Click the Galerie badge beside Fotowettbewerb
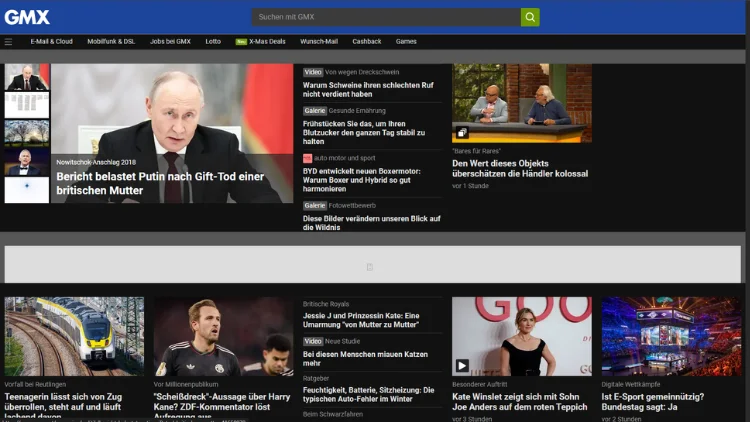This screenshot has height=422, width=750. tap(314, 205)
